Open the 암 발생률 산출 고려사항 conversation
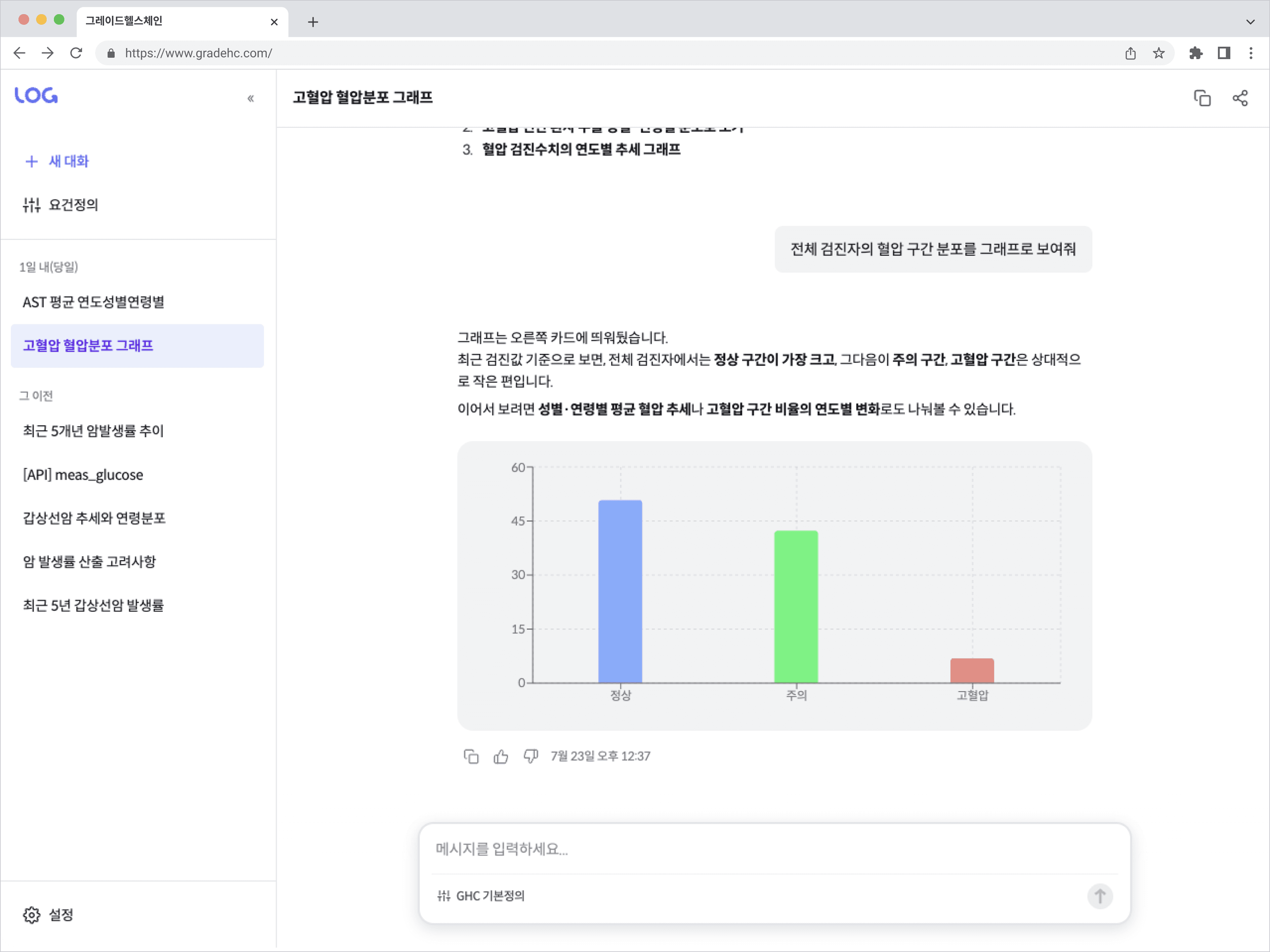This screenshot has width=1270, height=952. click(x=137, y=561)
